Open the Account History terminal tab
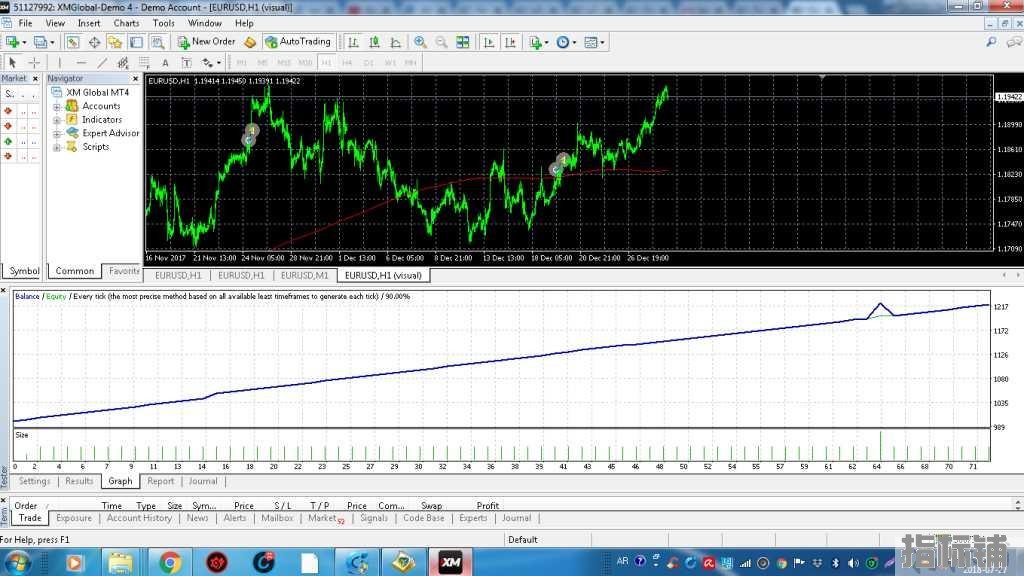Viewport: 1024px width, 576px height. [139, 518]
